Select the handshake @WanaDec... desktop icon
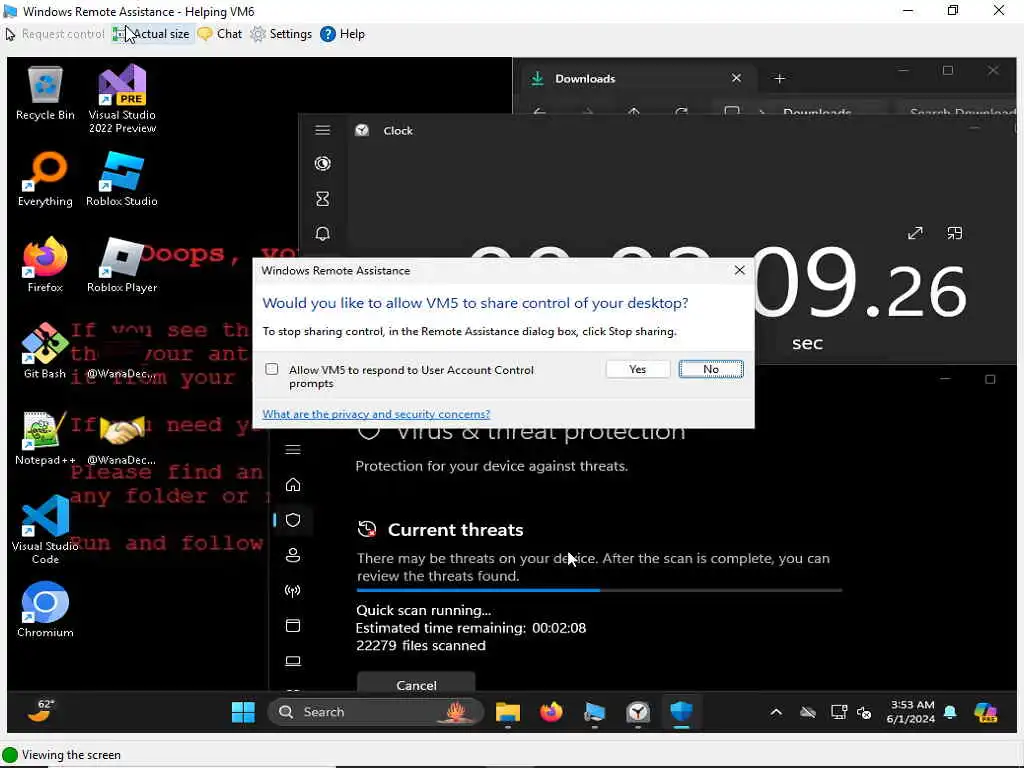This screenshot has height=768, width=1024. (122, 438)
